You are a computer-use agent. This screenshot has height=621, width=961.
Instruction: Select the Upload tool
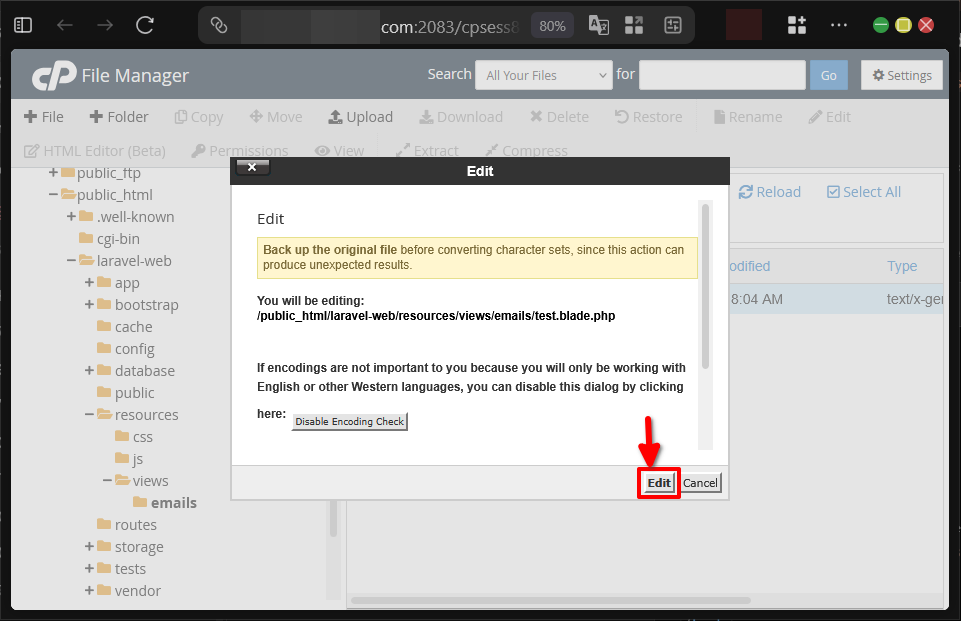361,116
